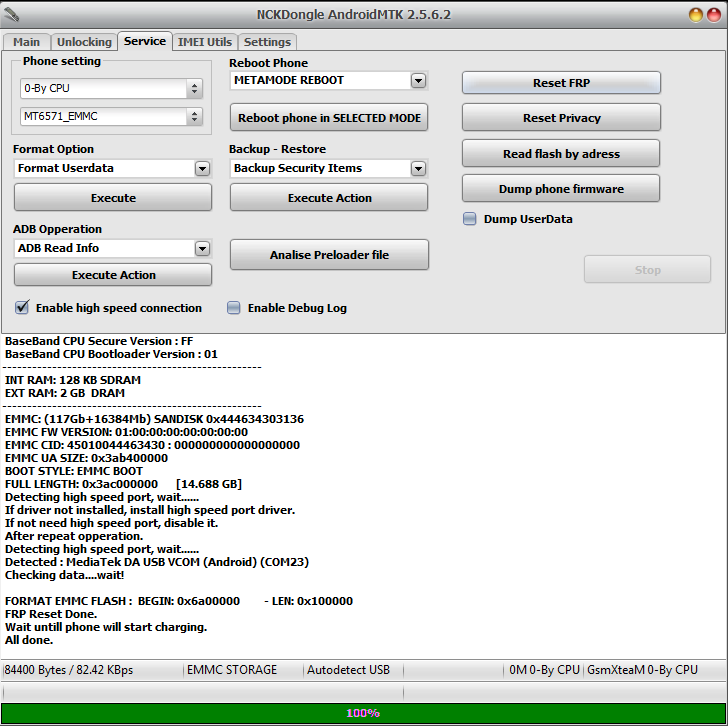Click the All done. log line
The height and width of the screenshot is (726, 728).
coord(29,640)
